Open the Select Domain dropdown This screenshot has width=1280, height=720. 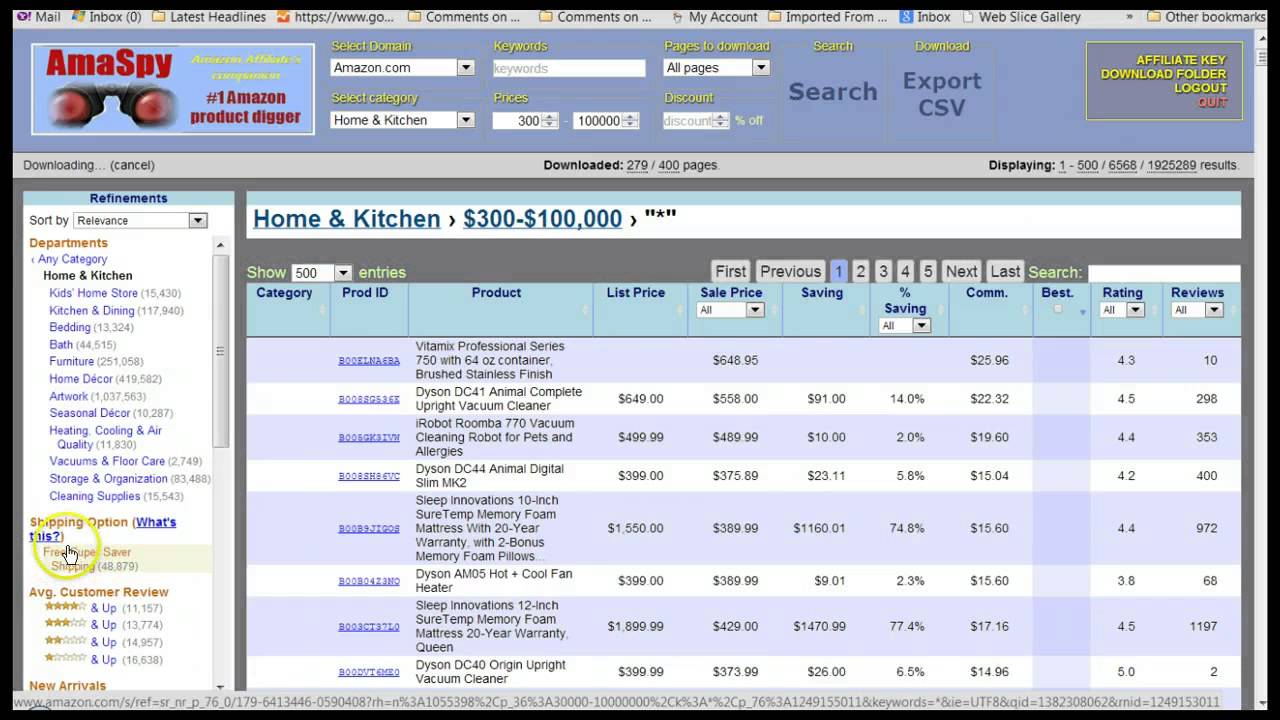click(403, 68)
